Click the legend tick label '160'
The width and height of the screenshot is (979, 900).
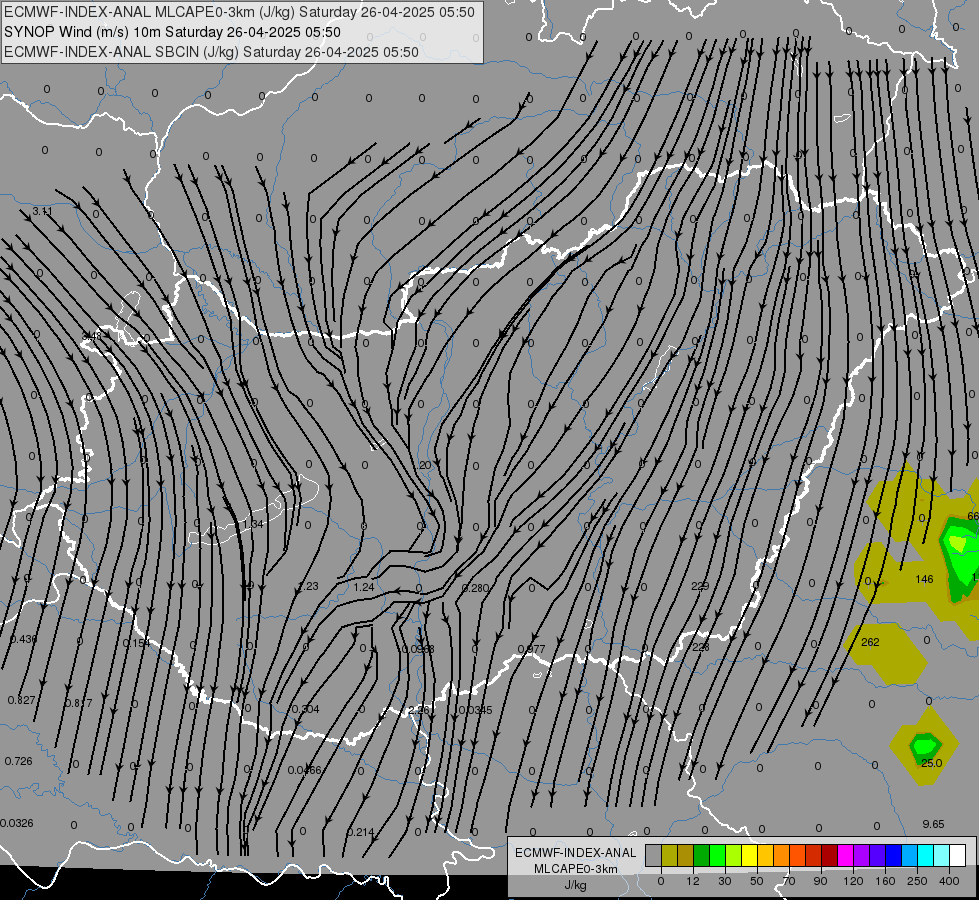[885, 881]
